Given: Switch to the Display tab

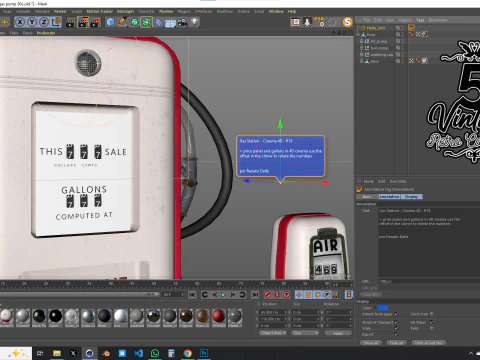Looking at the screenshot, I should click(411, 197).
